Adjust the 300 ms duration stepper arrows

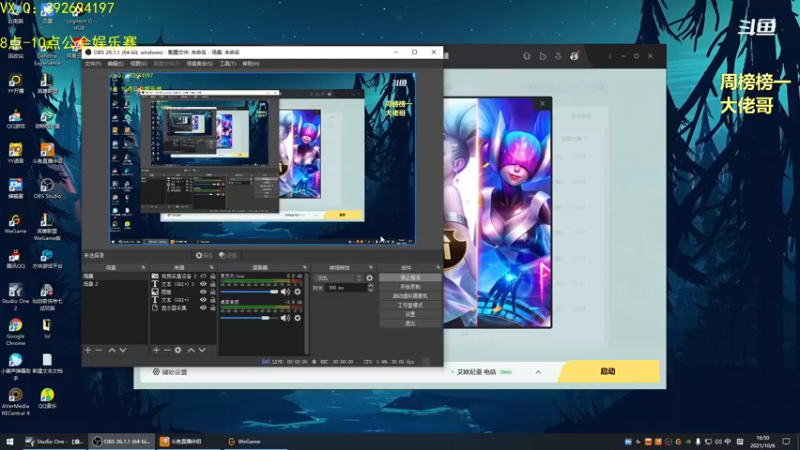(x=370, y=288)
